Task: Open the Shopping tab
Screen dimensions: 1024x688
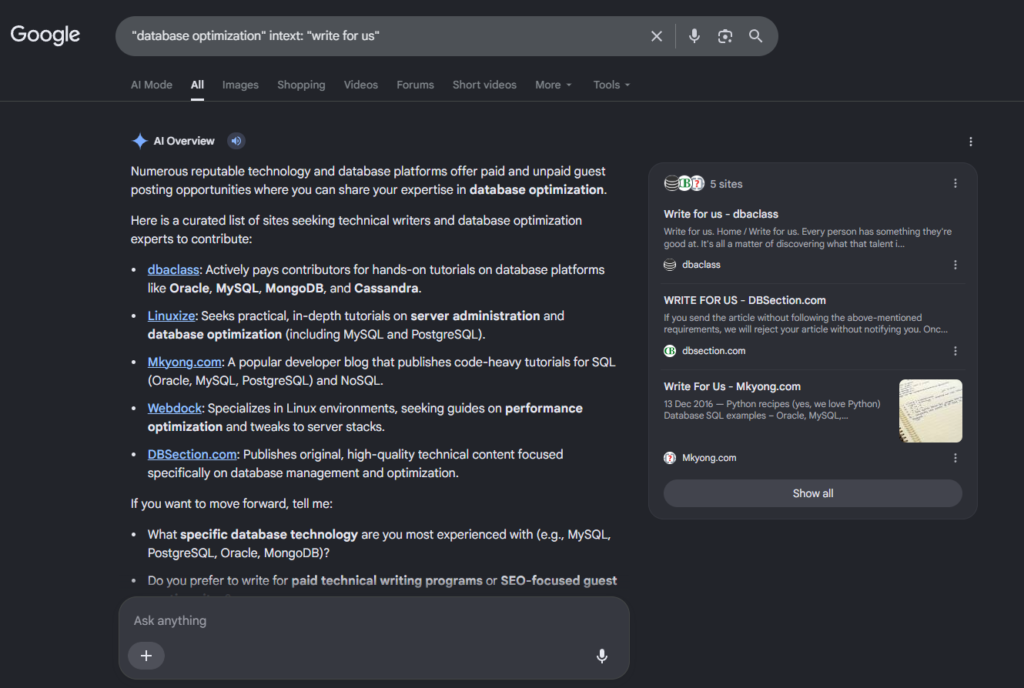Action: pos(301,85)
